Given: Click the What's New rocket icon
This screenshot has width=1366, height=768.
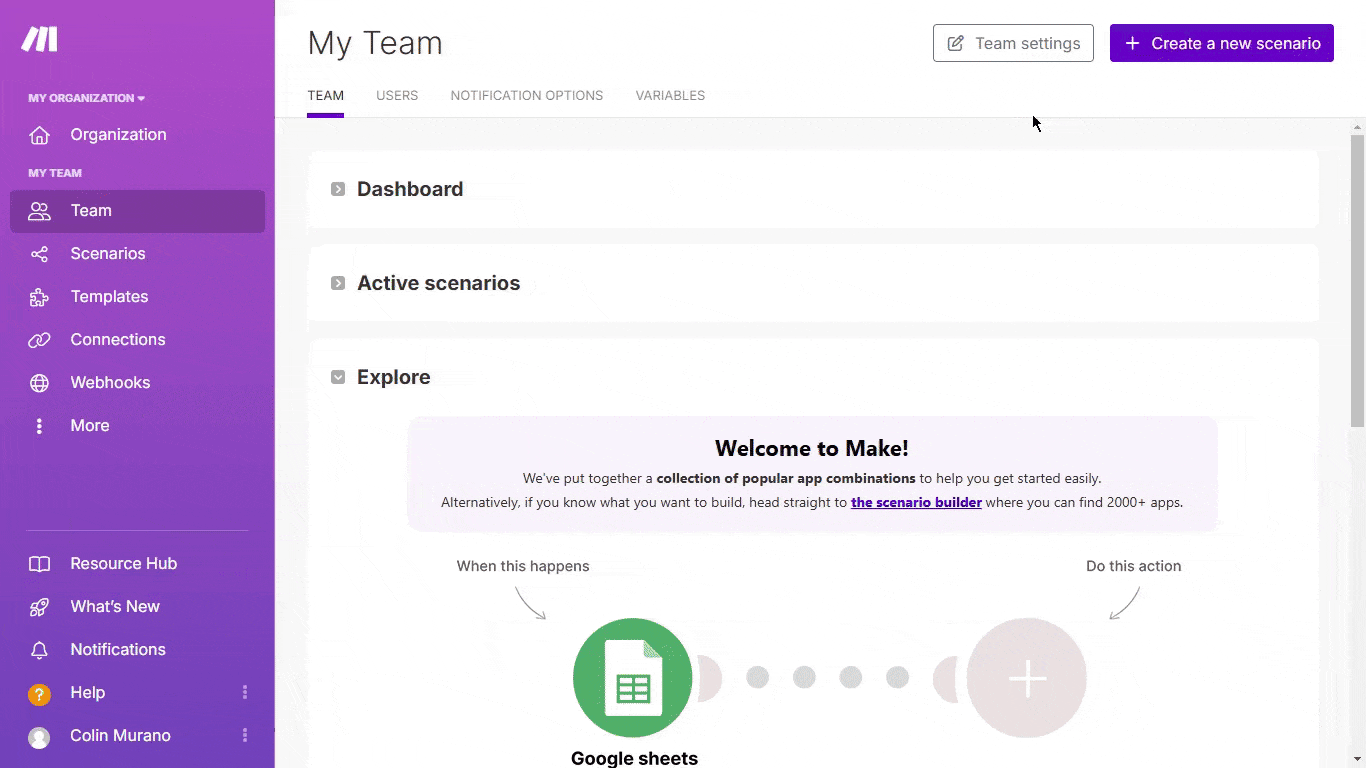Looking at the screenshot, I should pyautogui.click(x=39, y=607).
